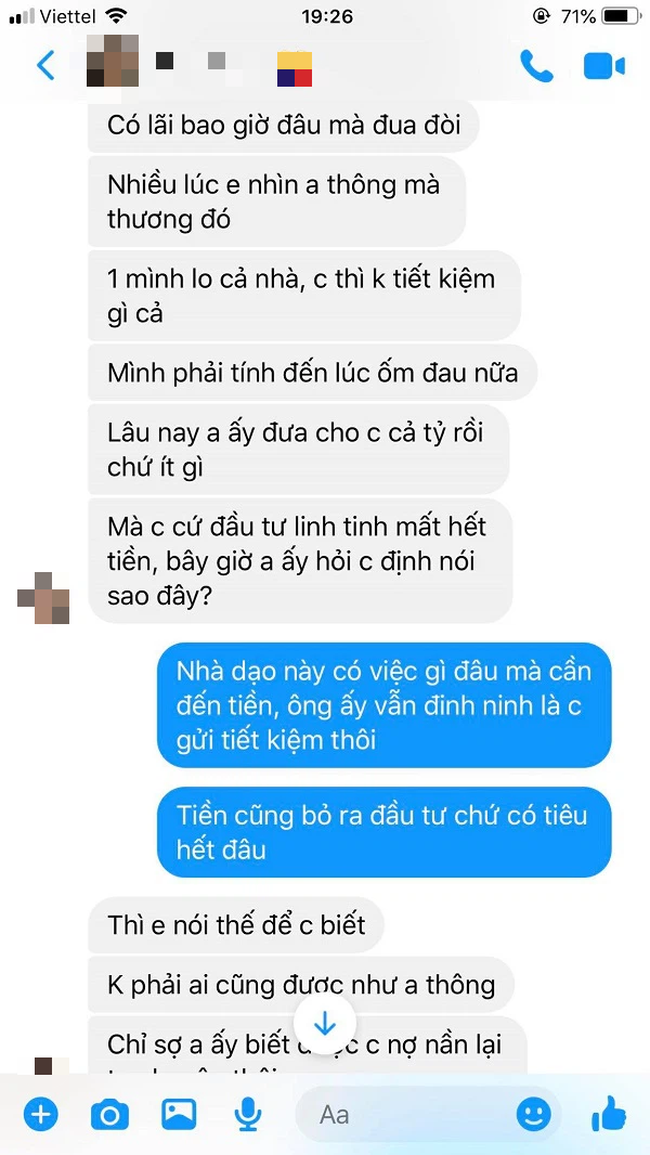Image resolution: width=650 pixels, height=1155 pixels.
Task: Open emoji picker smiley icon
Action: pos(534,1115)
